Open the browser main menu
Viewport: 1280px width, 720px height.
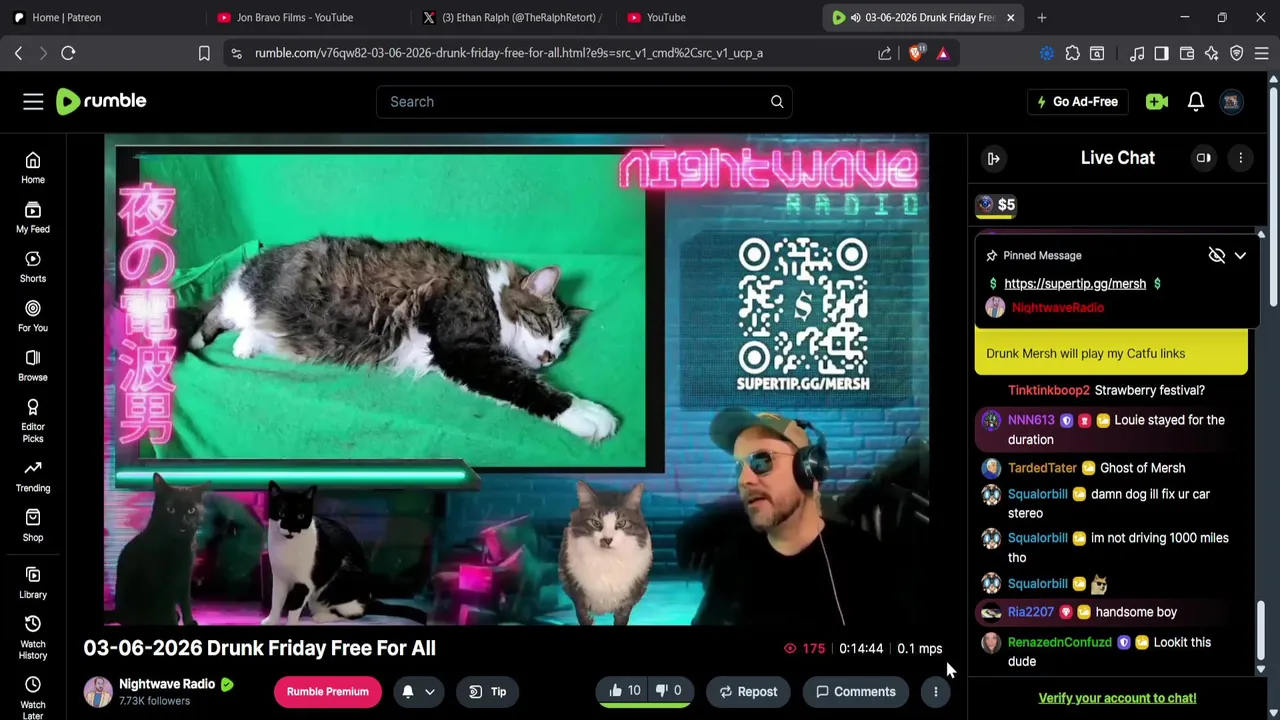[x=1262, y=53]
